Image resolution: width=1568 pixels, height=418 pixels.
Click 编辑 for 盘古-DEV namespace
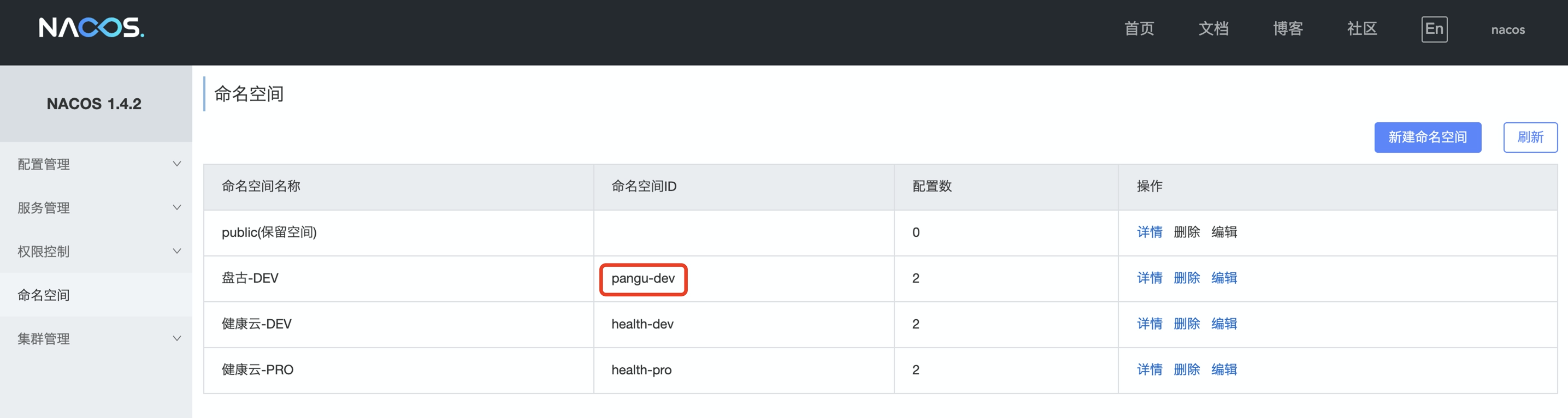[x=1223, y=278]
